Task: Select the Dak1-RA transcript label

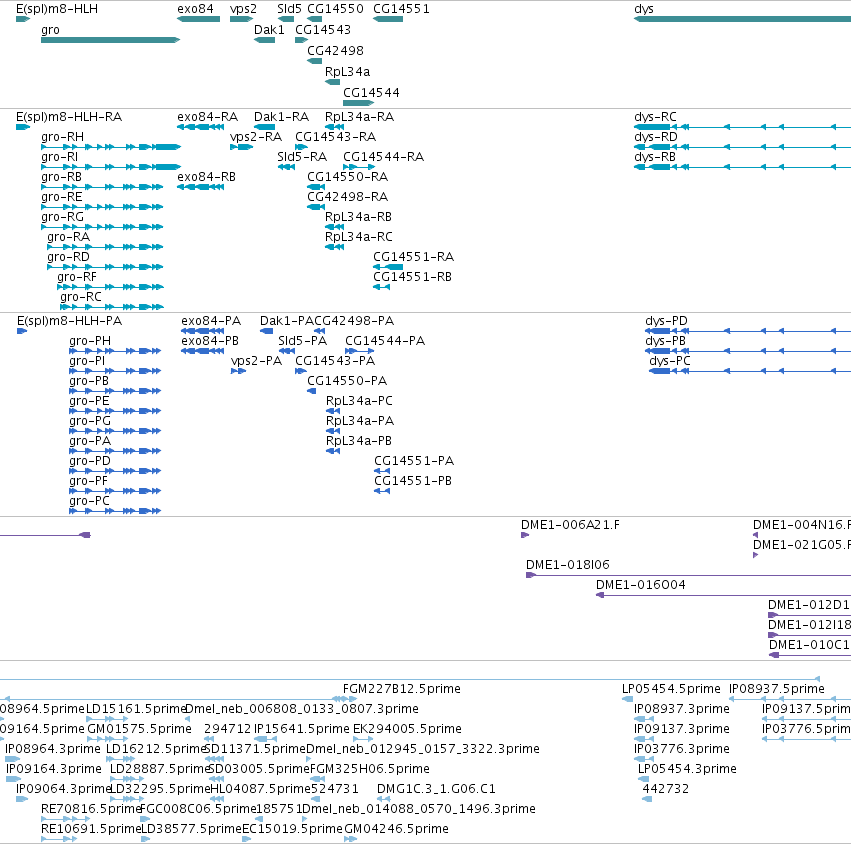Action: pos(281,117)
